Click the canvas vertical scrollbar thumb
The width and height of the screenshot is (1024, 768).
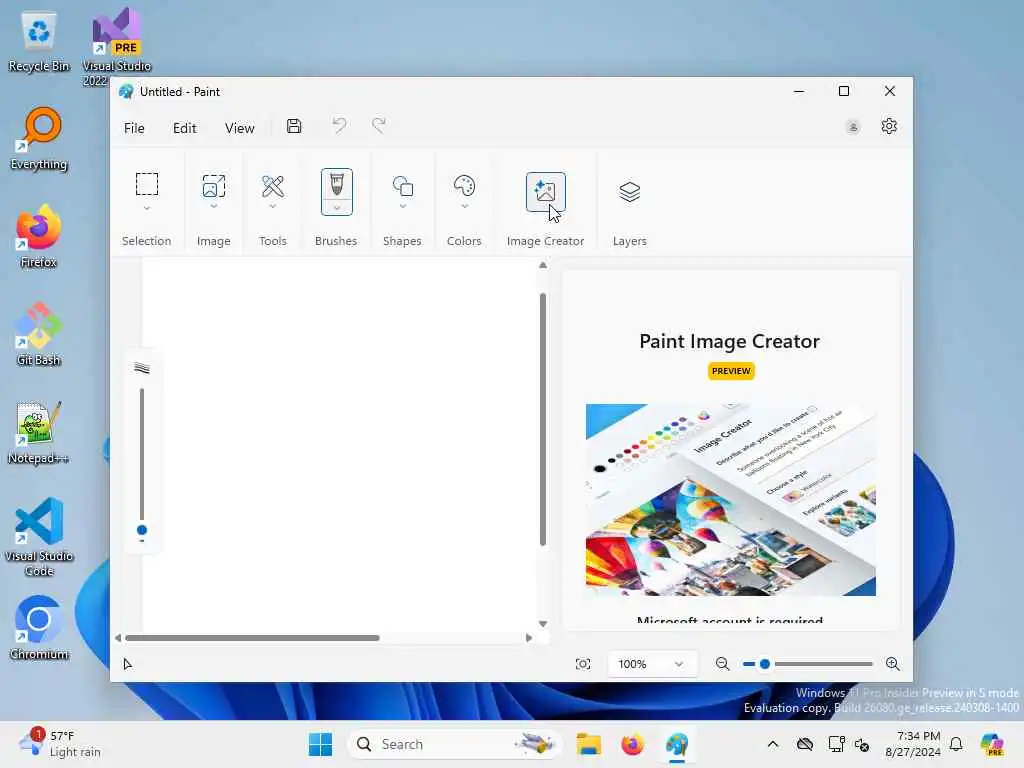(x=543, y=419)
